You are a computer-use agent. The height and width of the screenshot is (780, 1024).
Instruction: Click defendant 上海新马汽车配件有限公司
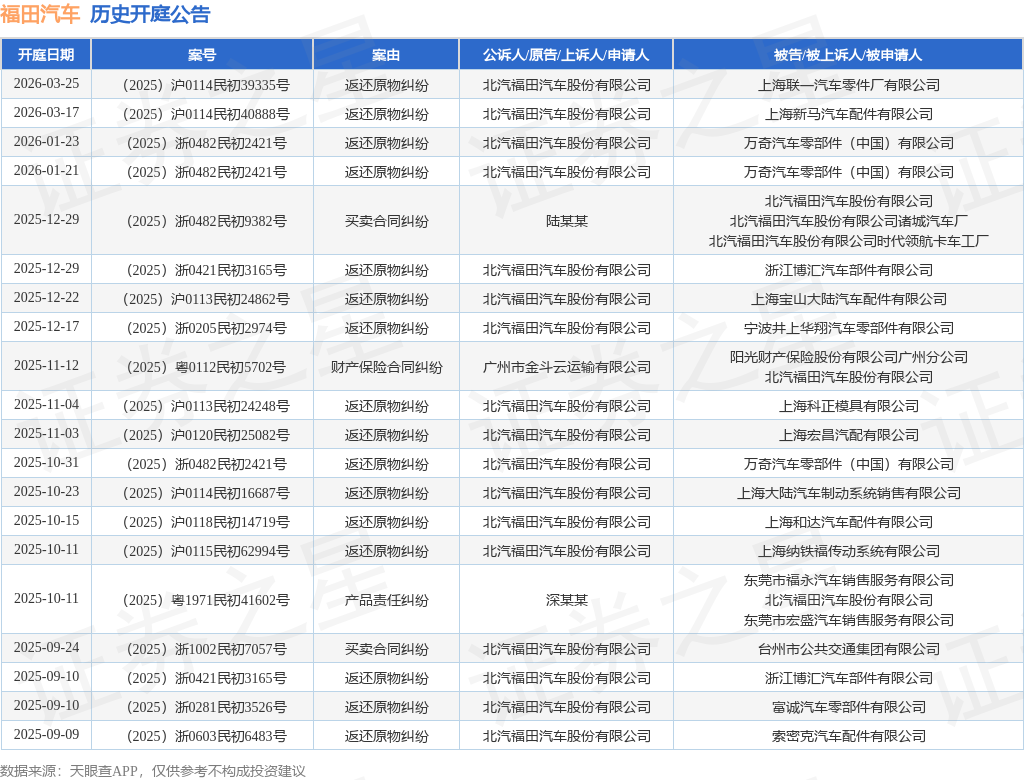[x=848, y=114]
